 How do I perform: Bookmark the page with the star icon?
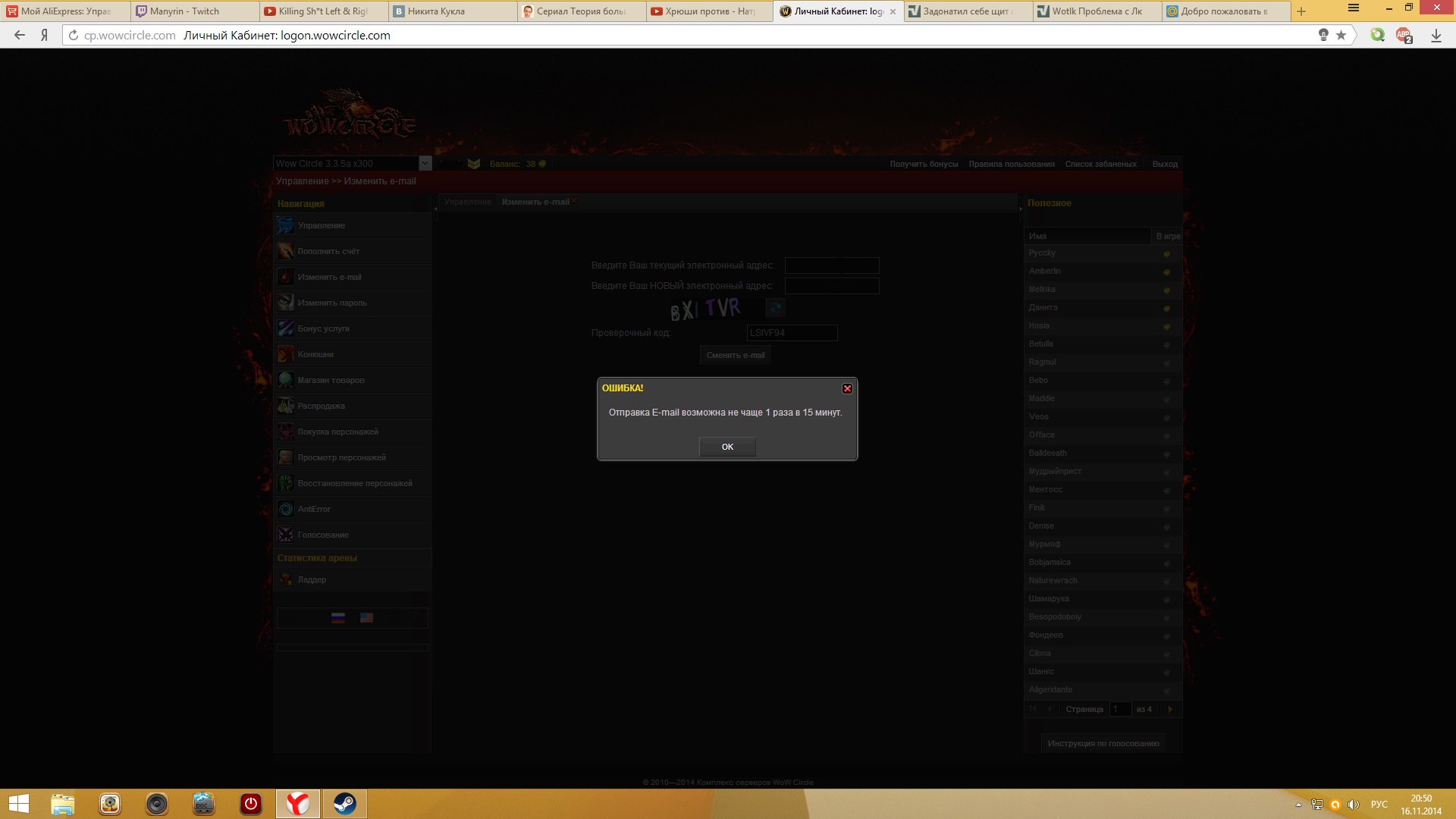[1341, 35]
